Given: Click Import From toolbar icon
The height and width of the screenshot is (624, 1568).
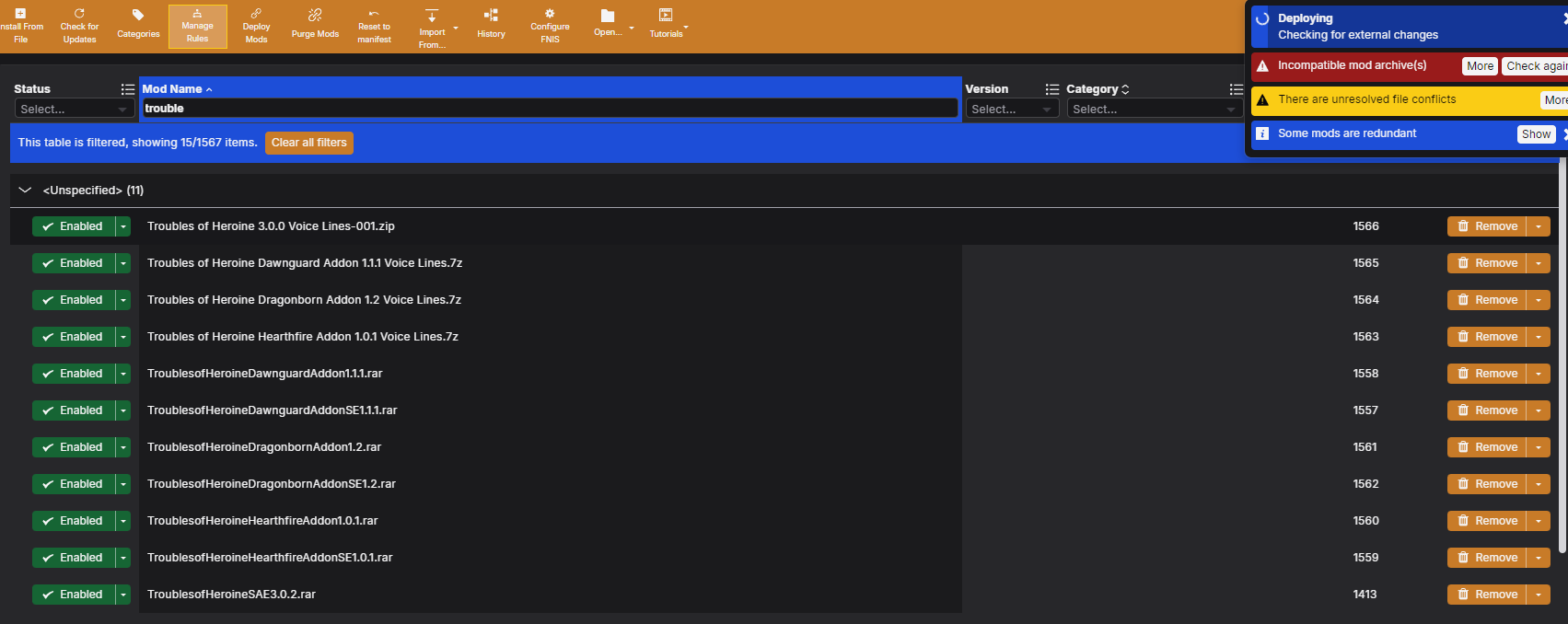Looking at the screenshot, I should tap(432, 16).
